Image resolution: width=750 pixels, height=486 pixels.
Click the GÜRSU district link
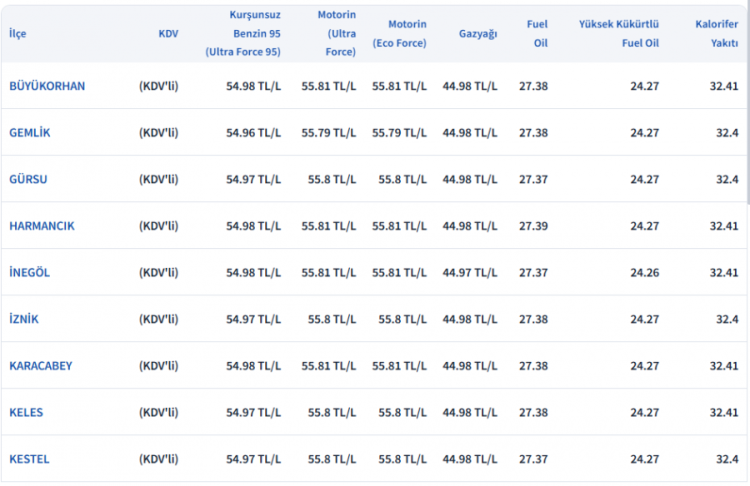click(x=28, y=179)
